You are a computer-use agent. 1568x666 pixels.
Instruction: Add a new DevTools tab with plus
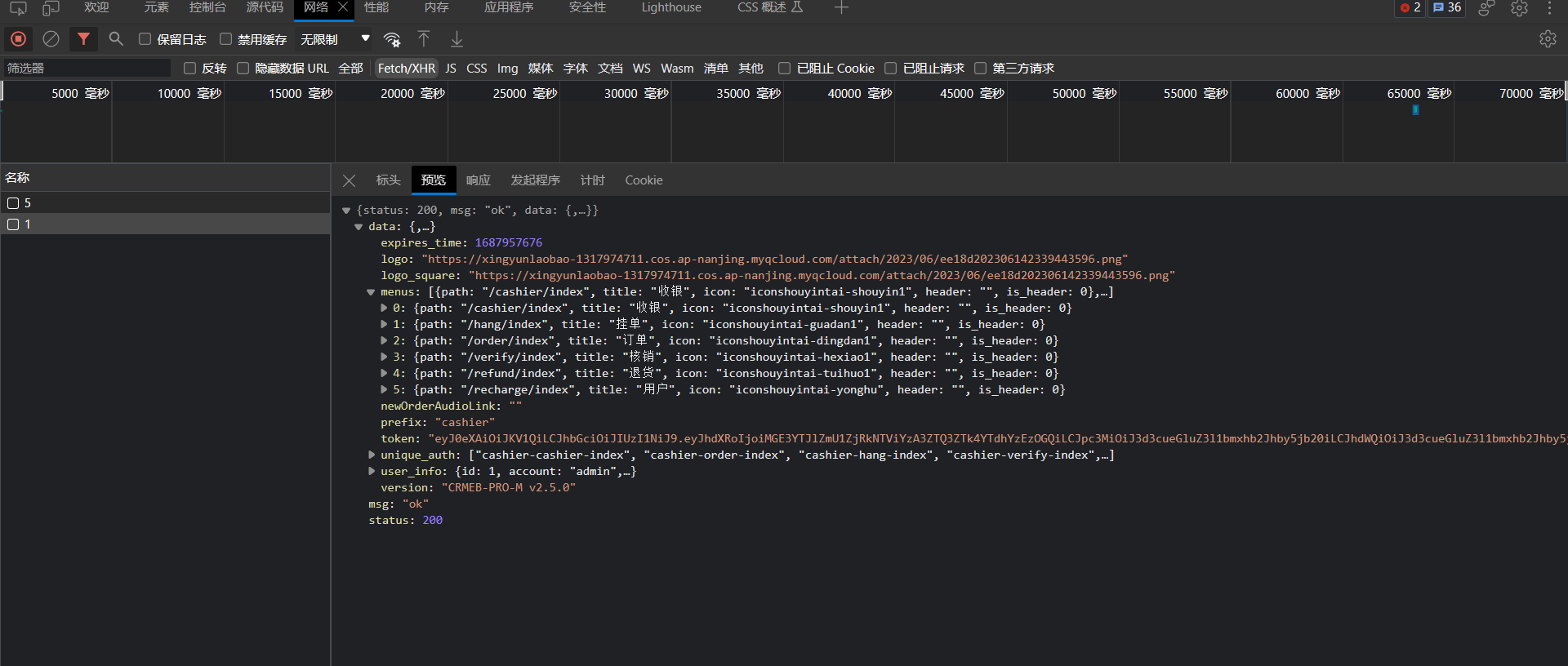[841, 7]
